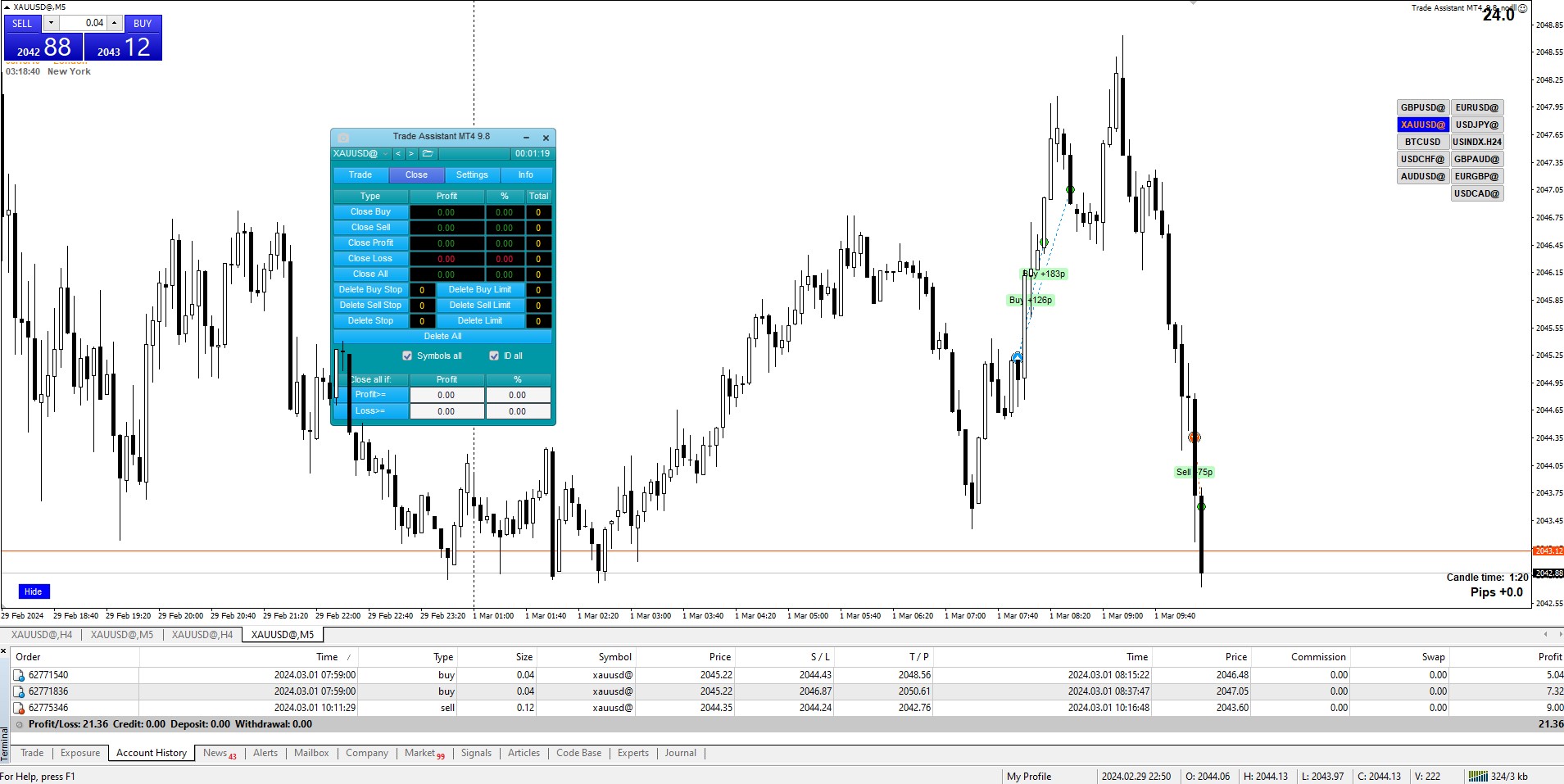Minimize the Trade Assistant MT4 panel
The width and height of the screenshot is (1564, 784).
coord(526,138)
